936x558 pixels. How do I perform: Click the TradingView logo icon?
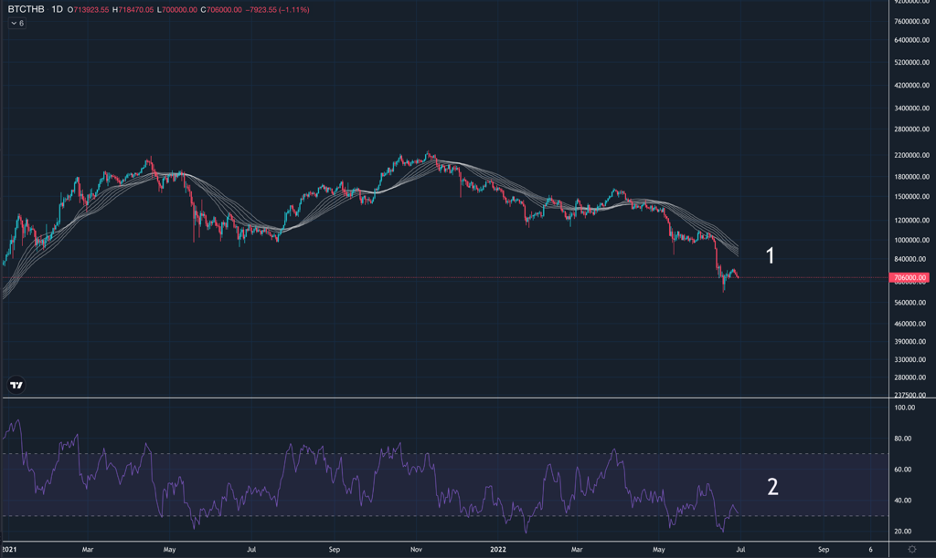pyautogui.click(x=16, y=385)
